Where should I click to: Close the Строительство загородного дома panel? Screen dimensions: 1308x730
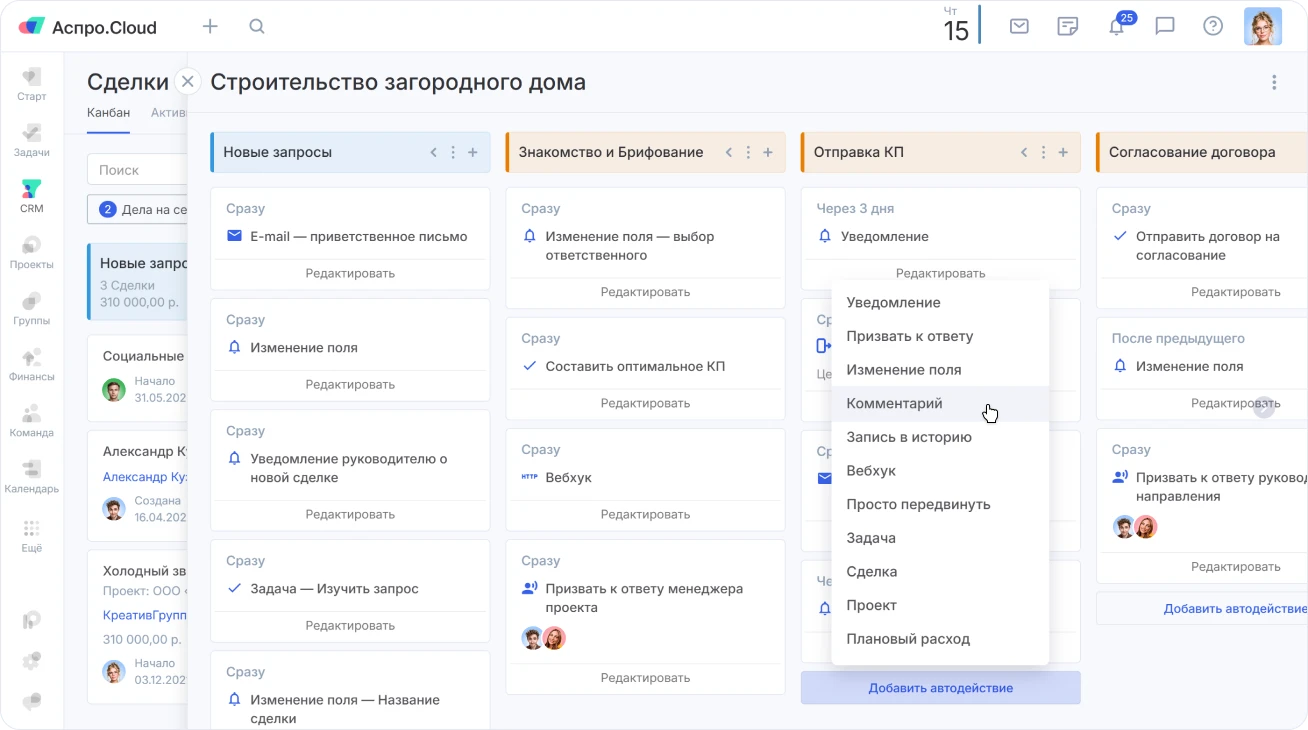coord(187,82)
